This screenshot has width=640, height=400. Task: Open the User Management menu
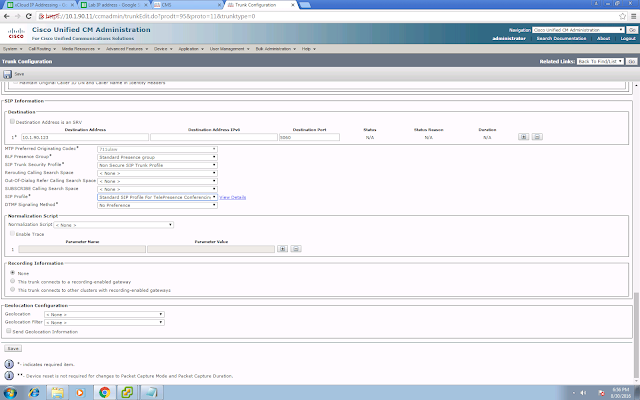(x=229, y=49)
